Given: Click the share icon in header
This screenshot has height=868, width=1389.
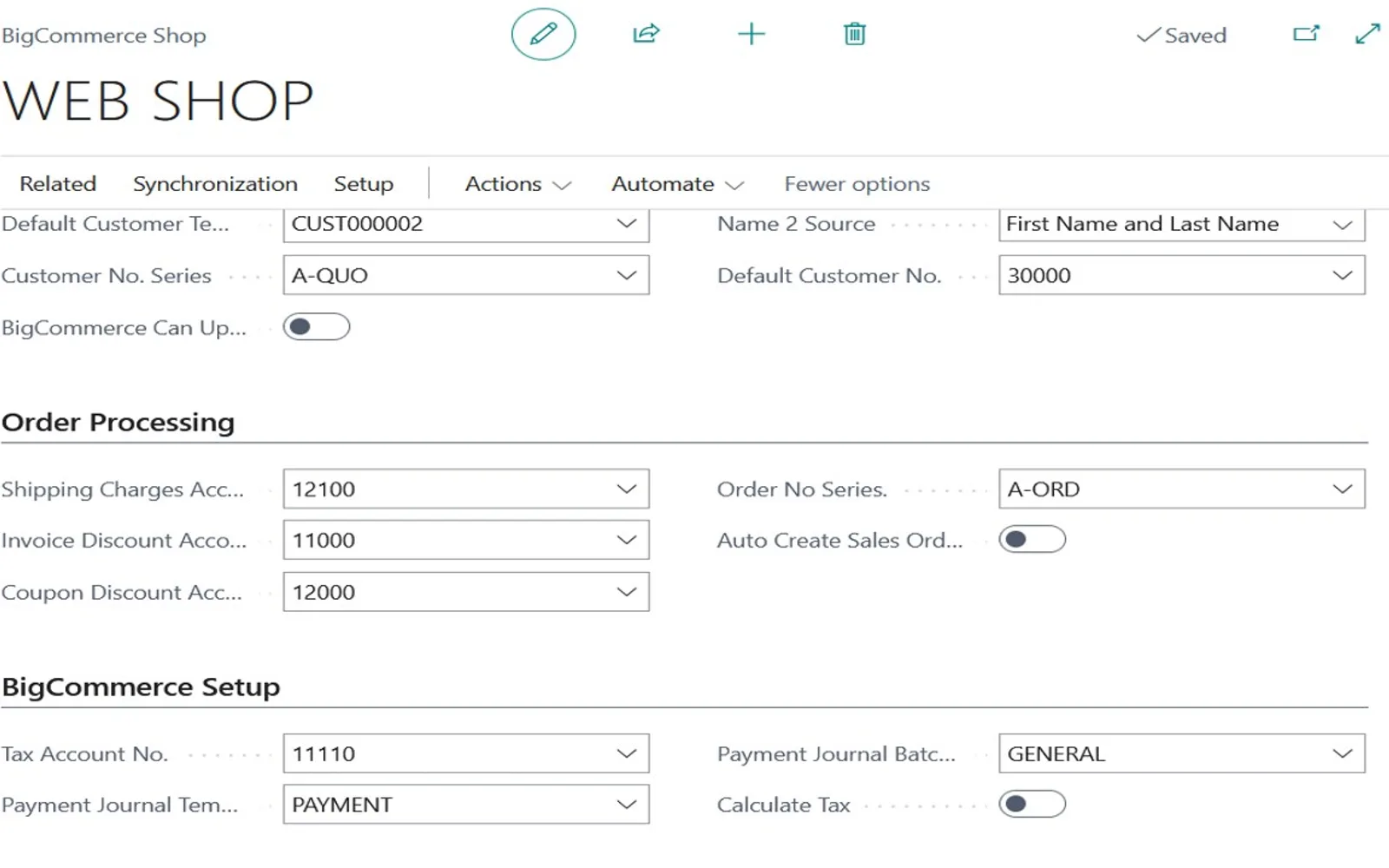Looking at the screenshot, I should tap(647, 35).
